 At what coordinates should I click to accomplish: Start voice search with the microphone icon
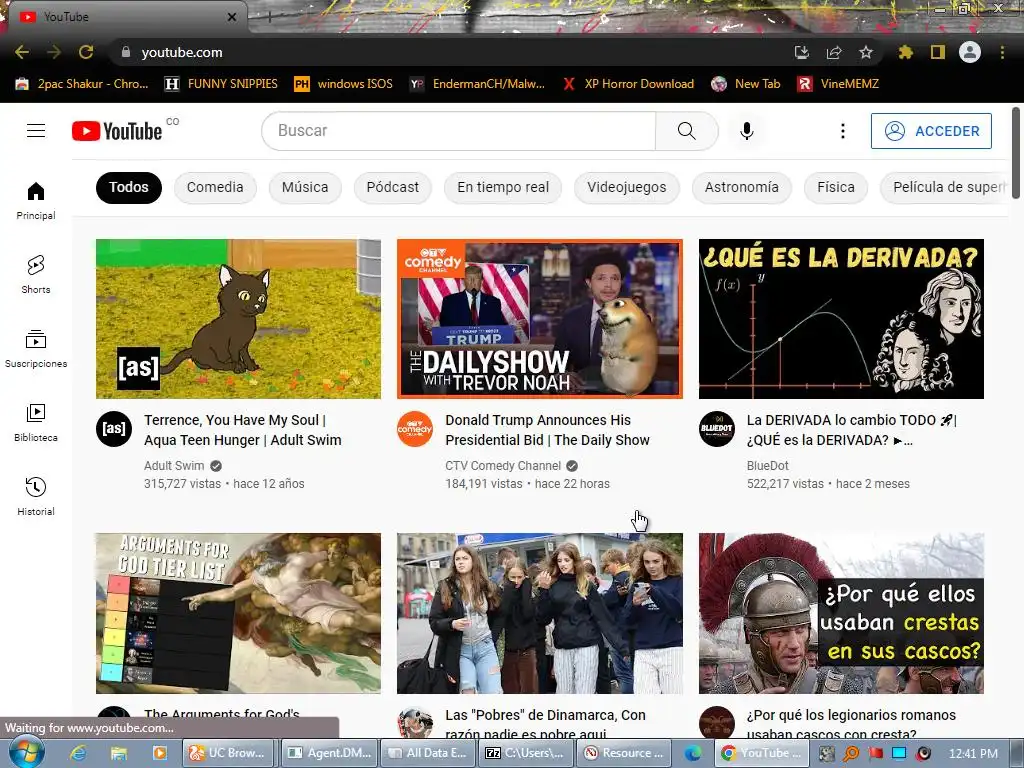[747, 131]
